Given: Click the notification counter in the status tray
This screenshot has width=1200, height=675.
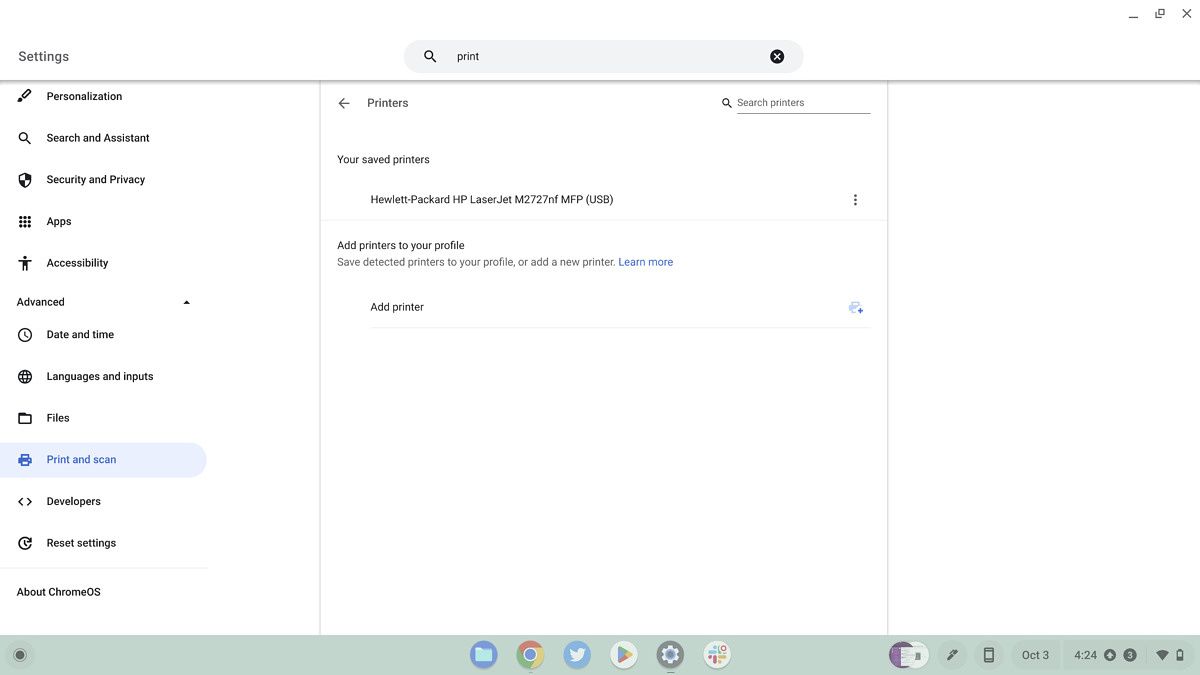Looking at the screenshot, I should [1130, 654].
